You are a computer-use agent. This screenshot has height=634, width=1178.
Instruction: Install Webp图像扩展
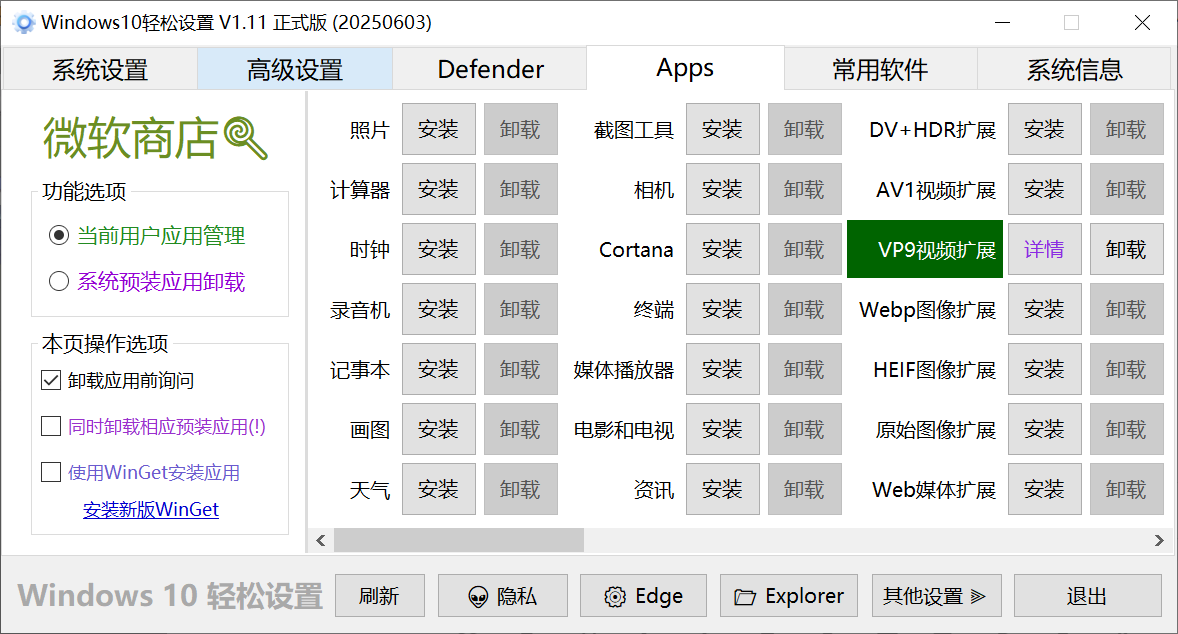[x=1044, y=309]
